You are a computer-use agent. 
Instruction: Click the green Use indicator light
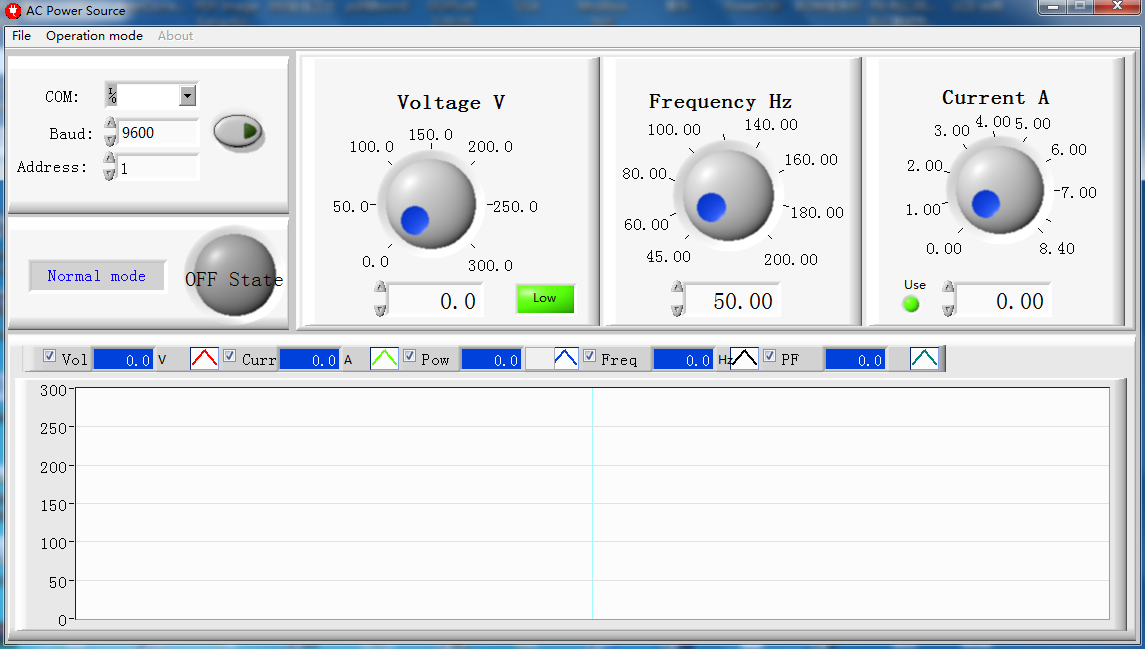pyautogui.click(x=911, y=304)
